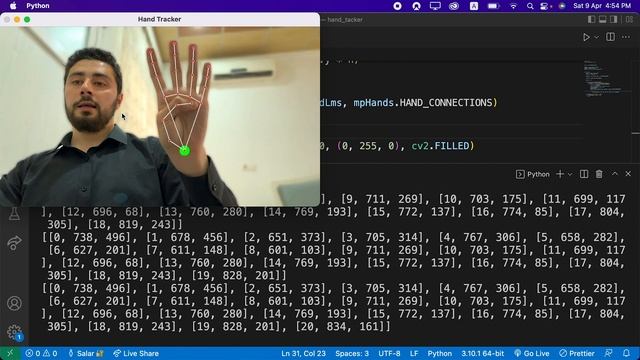The width and height of the screenshot is (640, 360).
Task: Change language mode via Python
Action: point(440,353)
